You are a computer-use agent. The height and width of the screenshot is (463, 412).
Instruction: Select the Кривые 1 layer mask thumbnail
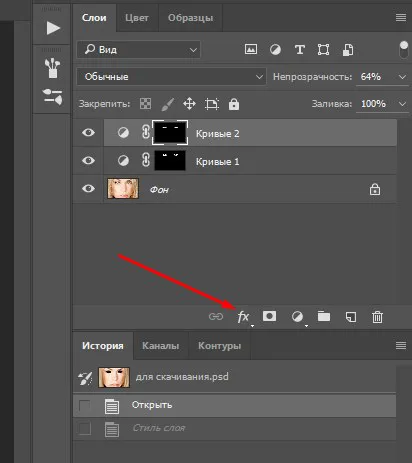coord(170,160)
